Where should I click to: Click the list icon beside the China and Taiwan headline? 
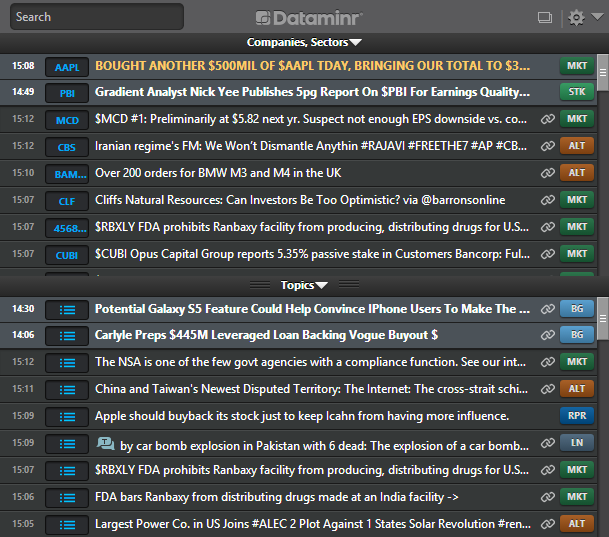point(67,389)
